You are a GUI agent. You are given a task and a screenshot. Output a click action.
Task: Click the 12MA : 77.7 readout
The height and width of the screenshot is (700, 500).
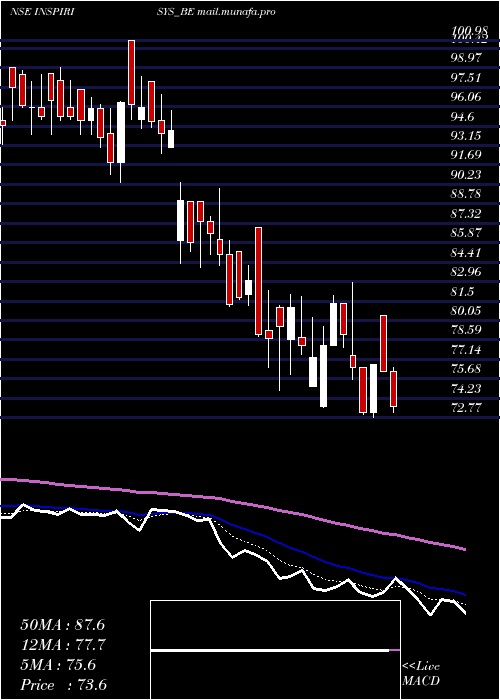click(x=62, y=645)
